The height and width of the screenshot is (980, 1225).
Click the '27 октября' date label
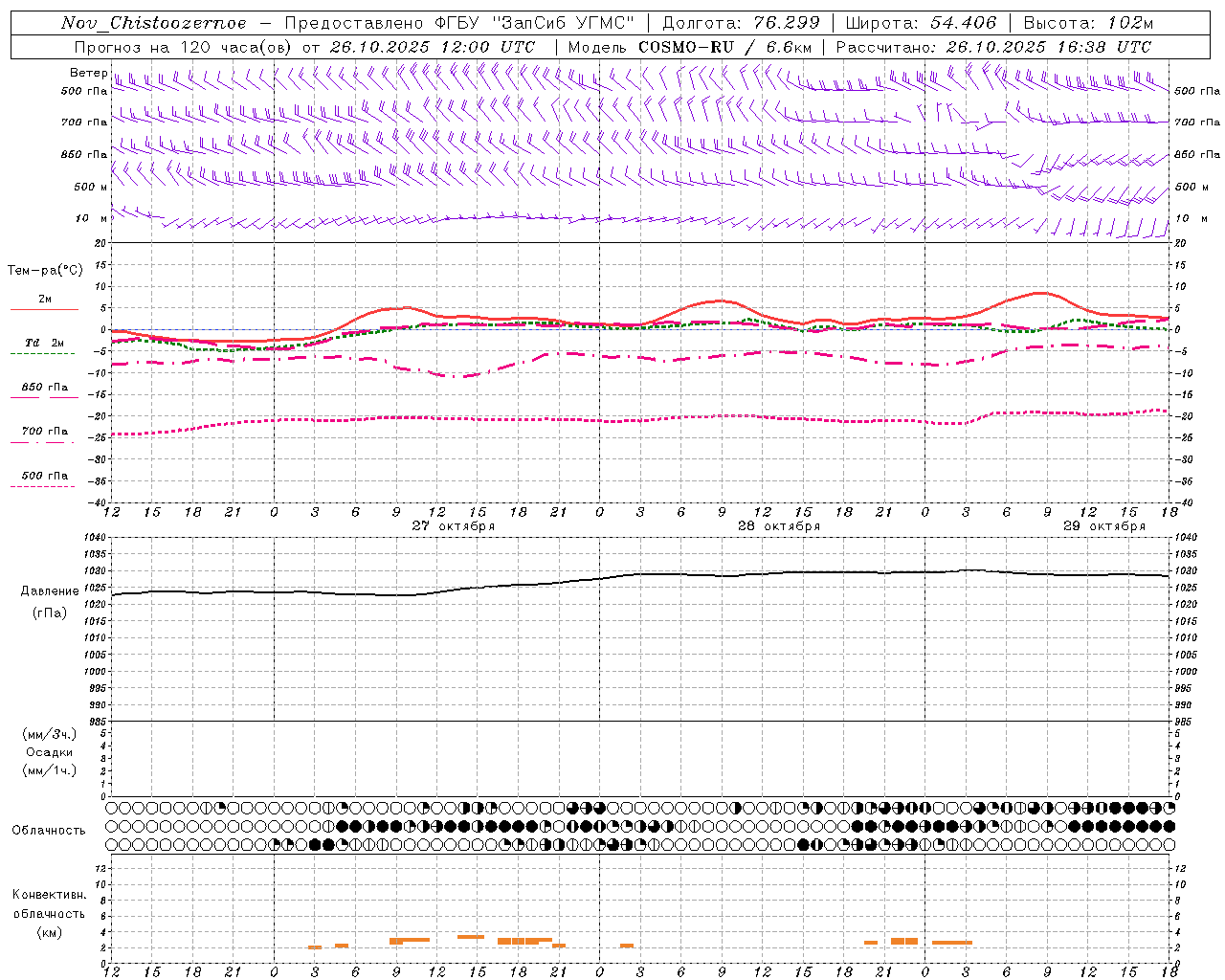click(453, 526)
